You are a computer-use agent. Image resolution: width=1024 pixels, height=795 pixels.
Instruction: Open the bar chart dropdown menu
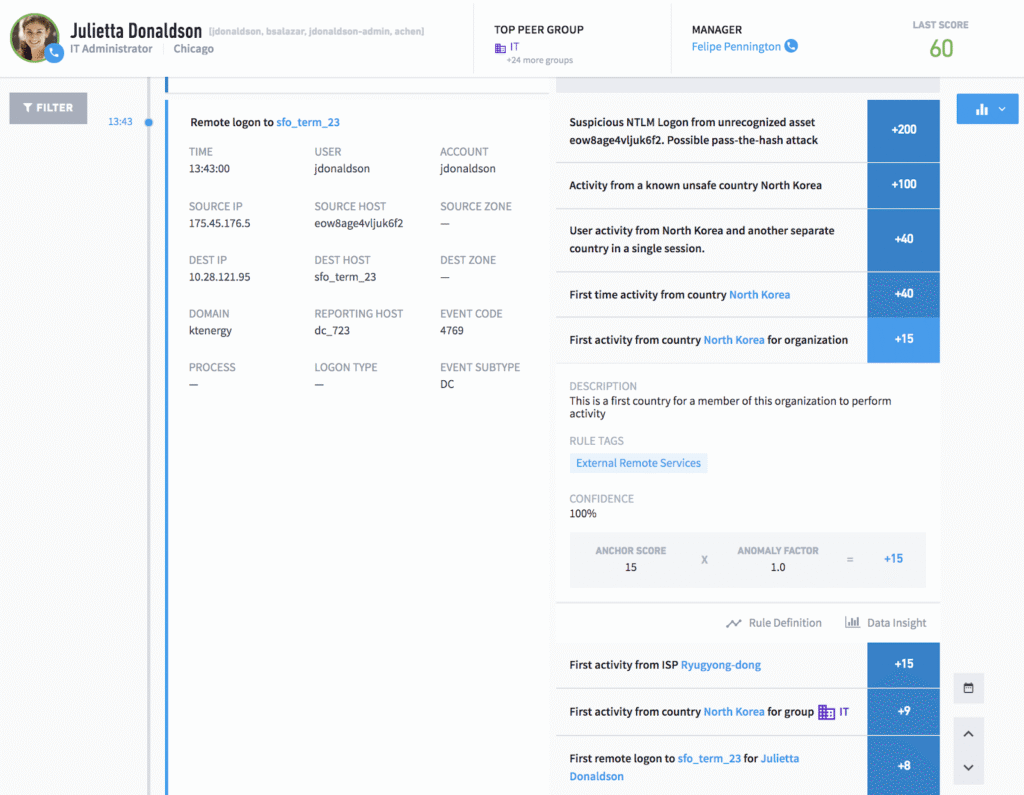pyautogui.click(x=987, y=109)
